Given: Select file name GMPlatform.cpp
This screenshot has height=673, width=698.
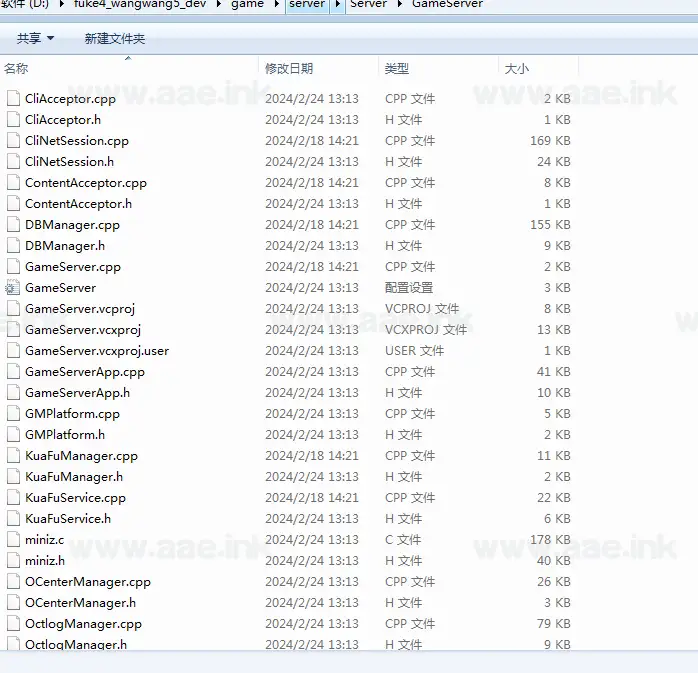Looking at the screenshot, I should pyautogui.click(x=72, y=414).
